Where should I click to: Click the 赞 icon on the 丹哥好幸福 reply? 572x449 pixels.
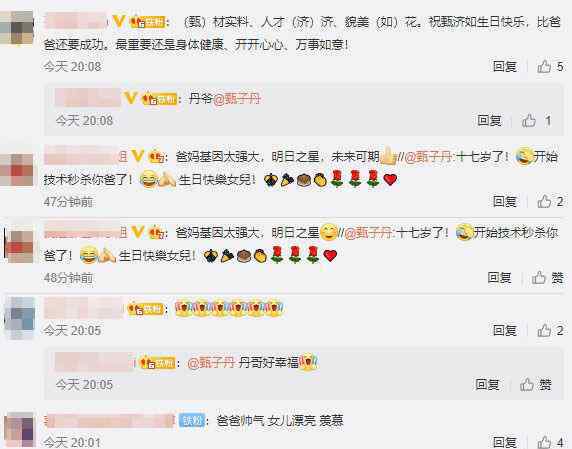point(527,384)
